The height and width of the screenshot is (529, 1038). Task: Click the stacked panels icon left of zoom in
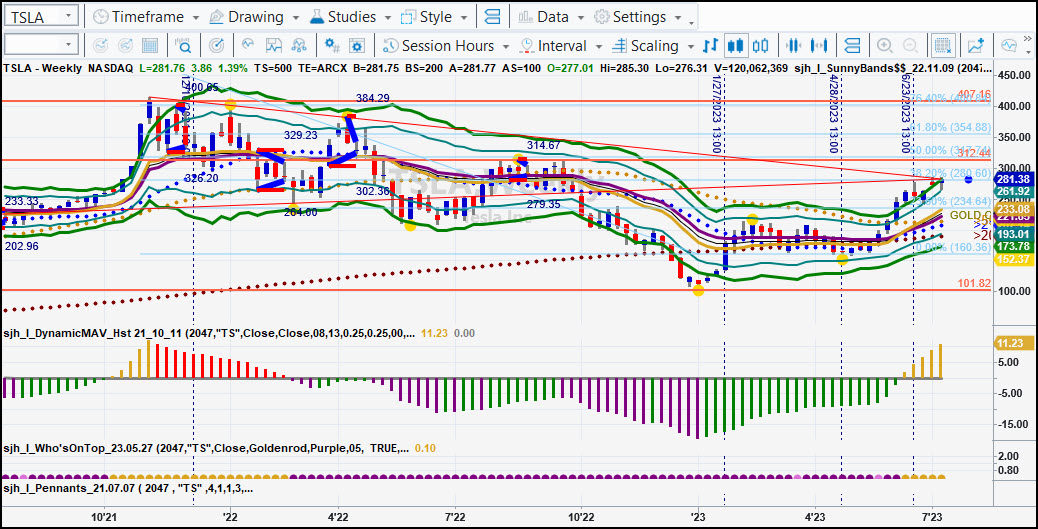853,46
